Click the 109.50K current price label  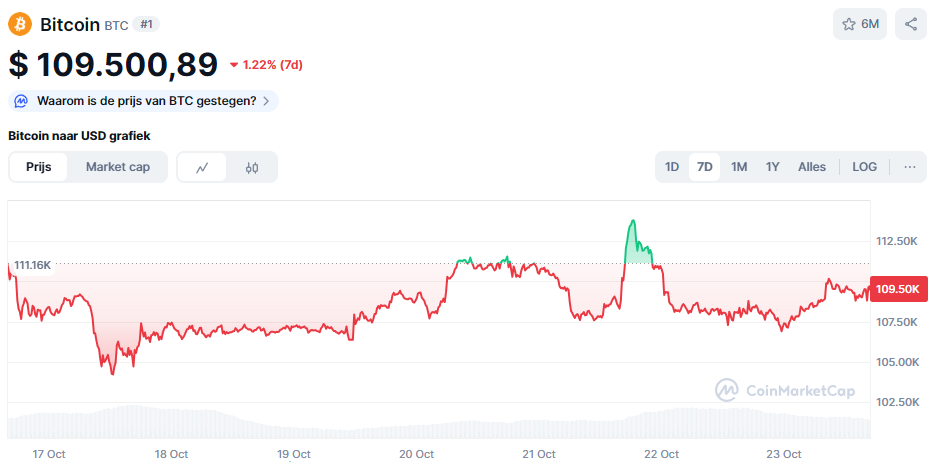coord(897,289)
